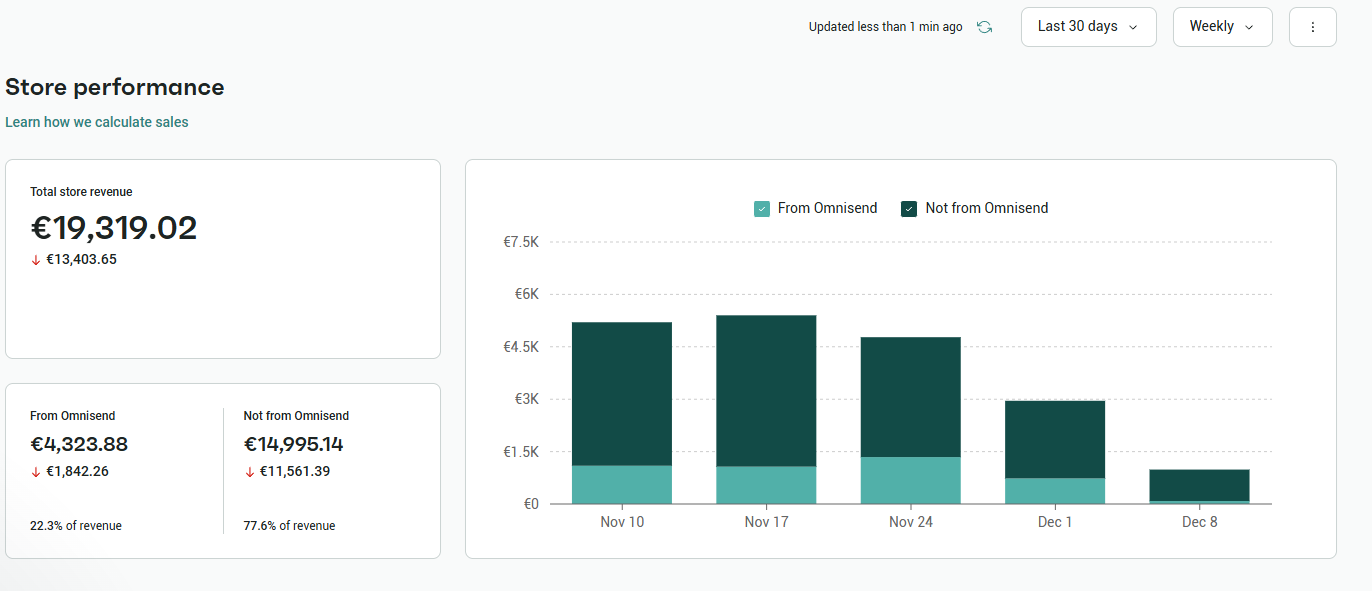The width and height of the screenshot is (1372, 591).
Task: Select the dark Nov 10 bar segment
Action: [622, 393]
